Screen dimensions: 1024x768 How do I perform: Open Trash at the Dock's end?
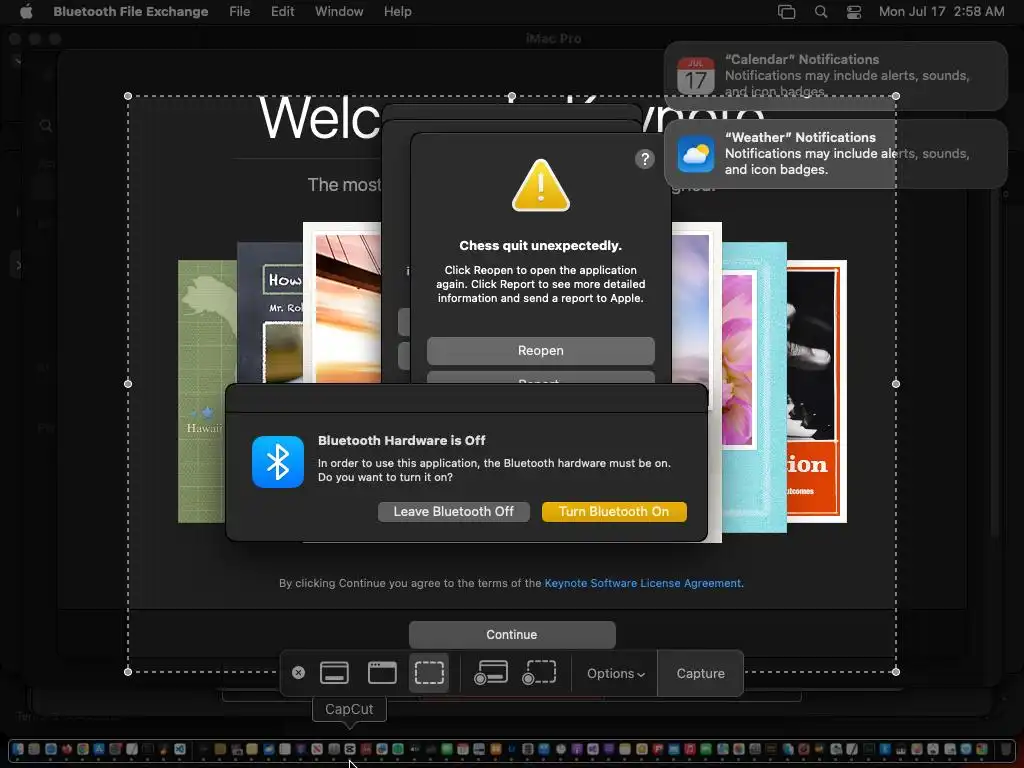pyautogui.click(x=1005, y=749)
